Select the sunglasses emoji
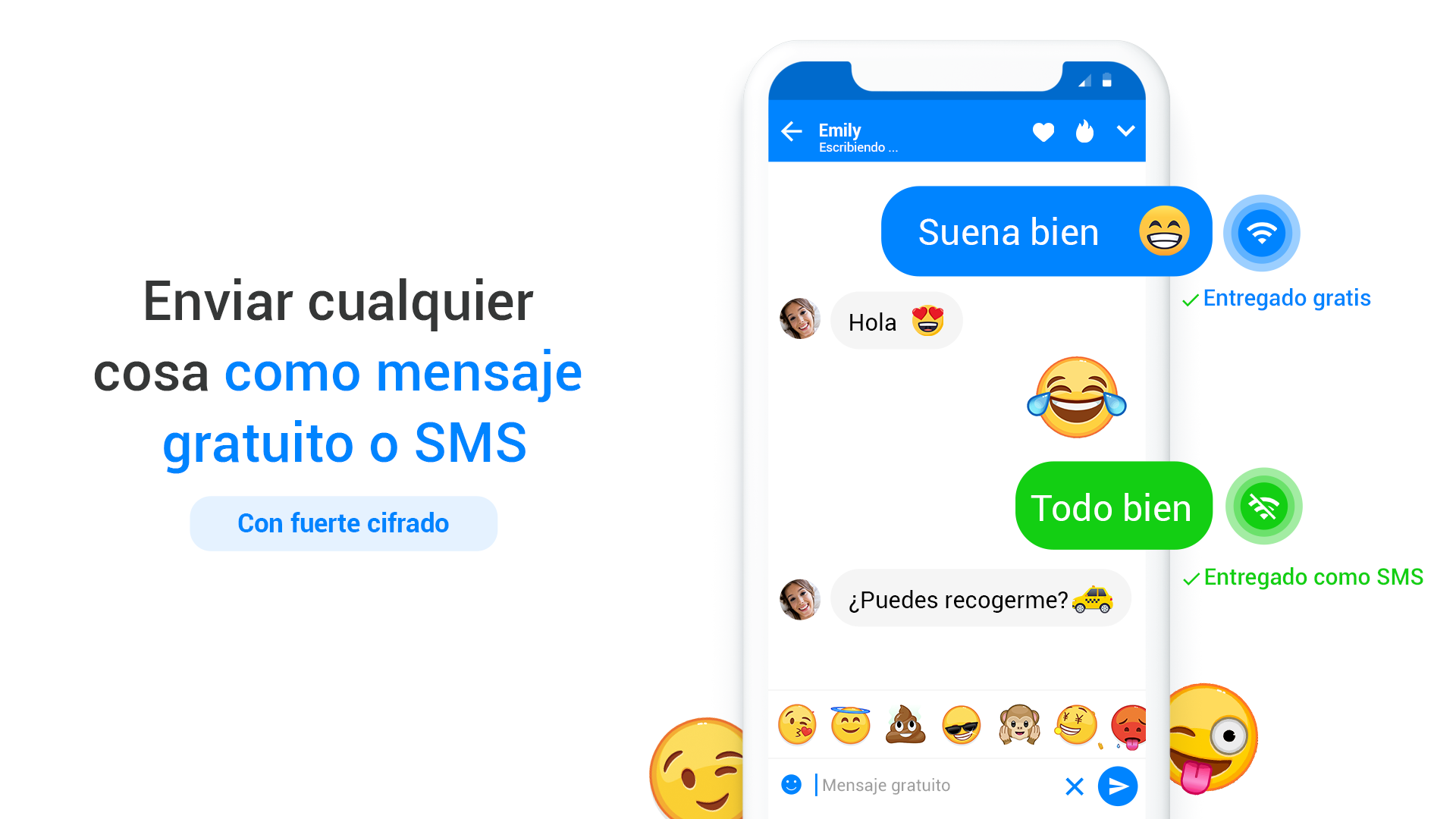 coord(962,725)
